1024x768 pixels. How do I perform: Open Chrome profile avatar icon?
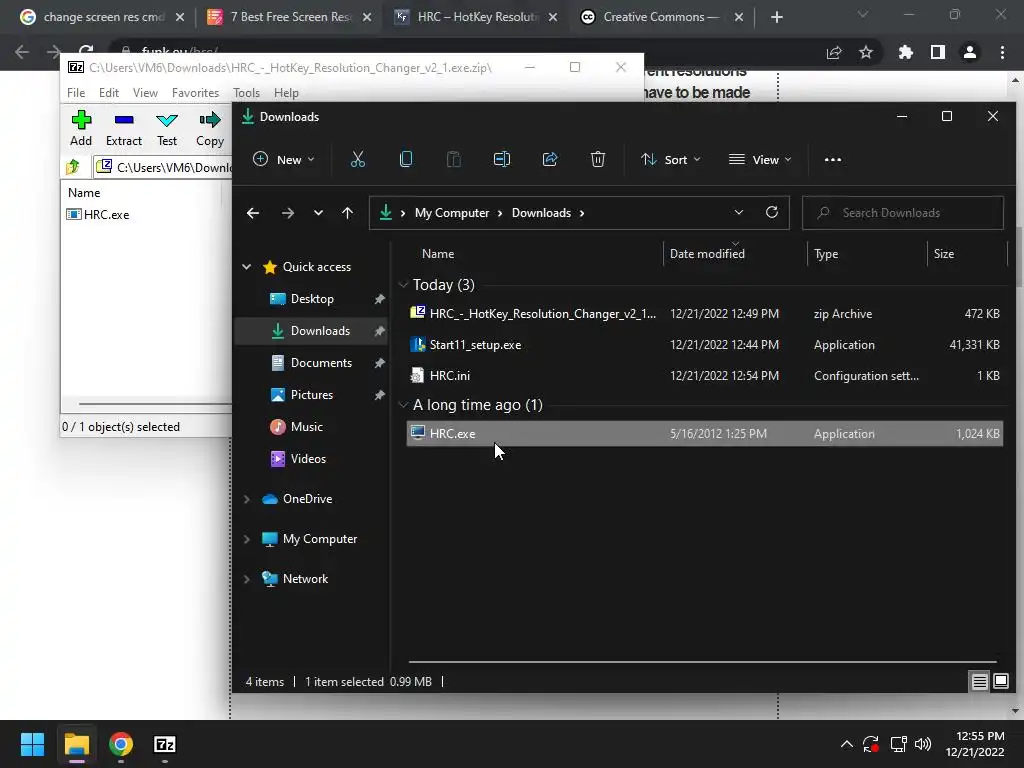pyautogui.click(x=970, y=52)
